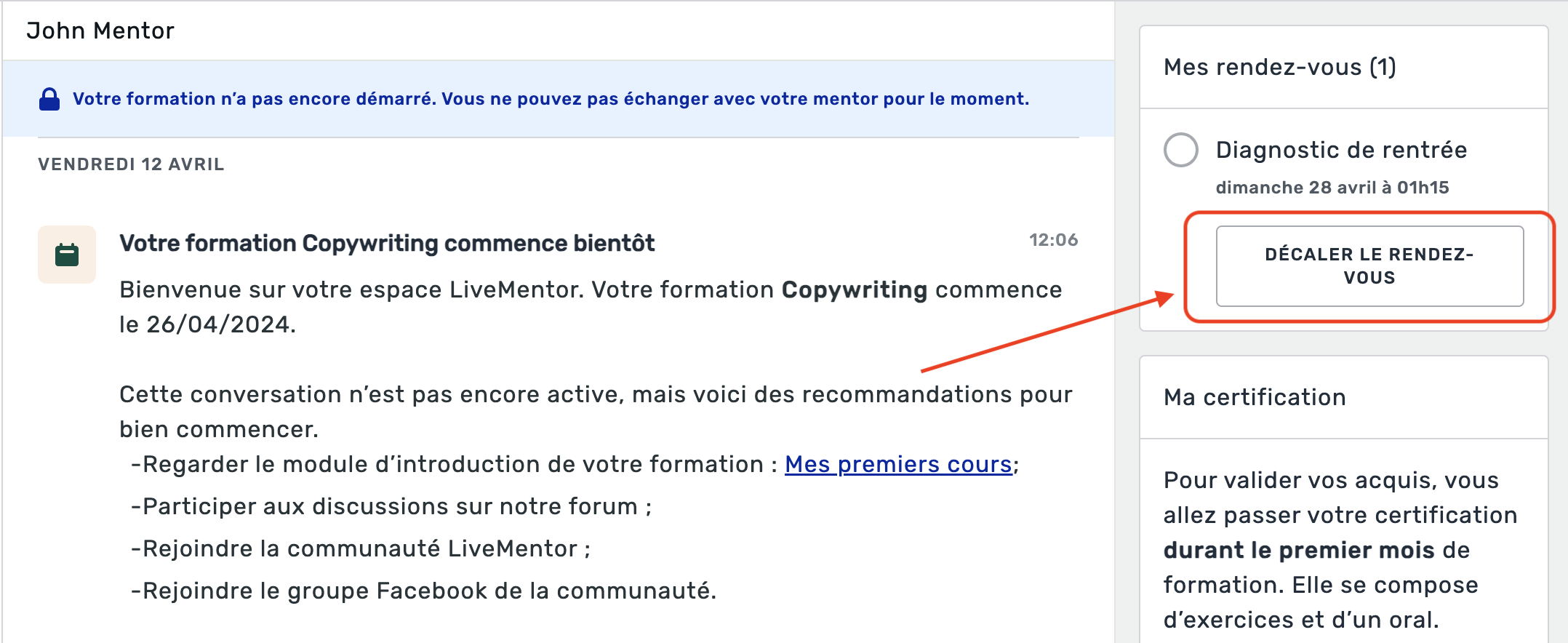This screenshot has width=1568, height=643.
Task: Click the dimanche 28 avril à 01h15 date
Action: point(1332,188)
